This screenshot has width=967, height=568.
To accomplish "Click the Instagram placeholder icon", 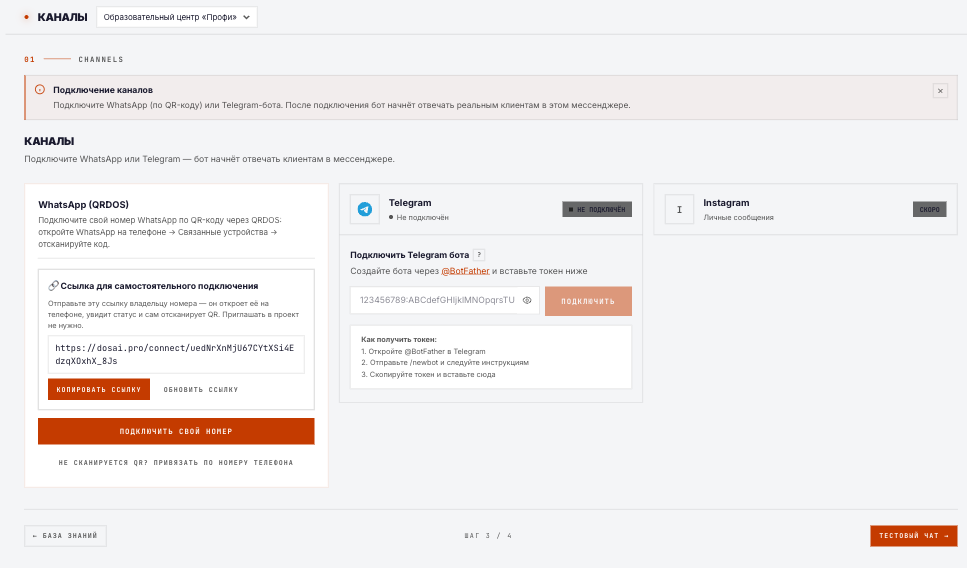I will click(679, 209).
